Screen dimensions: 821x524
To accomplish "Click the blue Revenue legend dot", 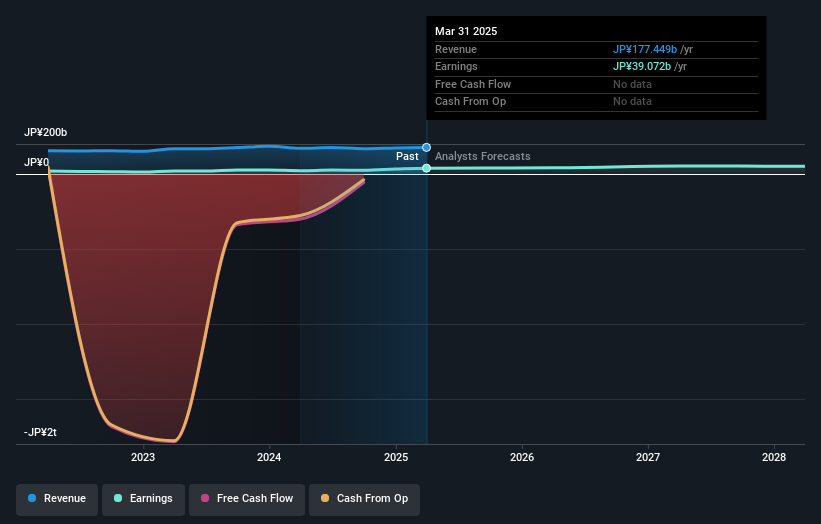I will pyautogui.click(x=32, y=498).
